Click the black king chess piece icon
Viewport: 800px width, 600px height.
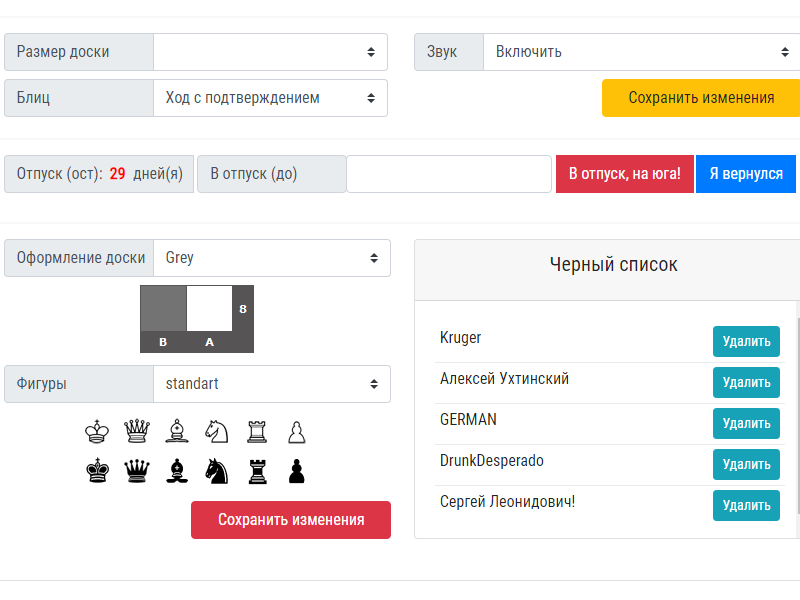(97, 471)
